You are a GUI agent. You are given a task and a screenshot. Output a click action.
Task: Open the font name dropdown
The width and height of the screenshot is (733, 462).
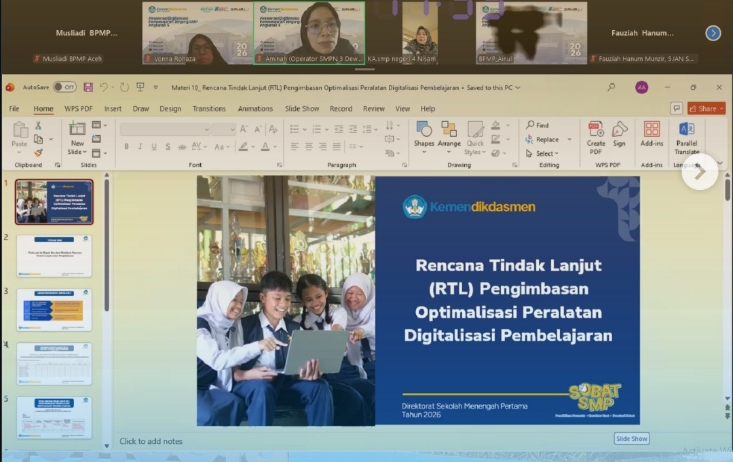[206, 130]
